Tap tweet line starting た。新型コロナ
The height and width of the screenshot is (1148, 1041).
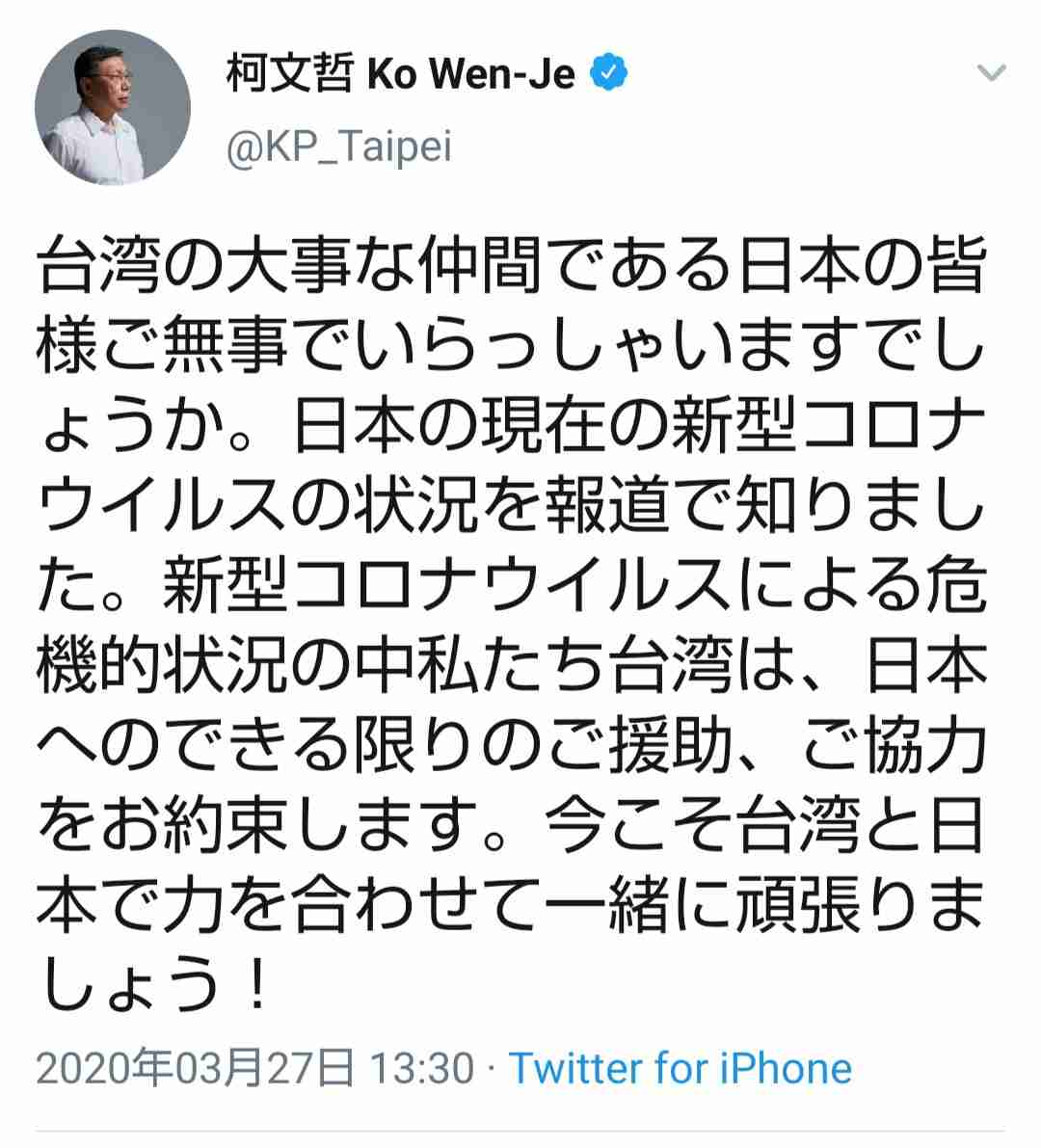pyautogui.click(x=513, y=585)
